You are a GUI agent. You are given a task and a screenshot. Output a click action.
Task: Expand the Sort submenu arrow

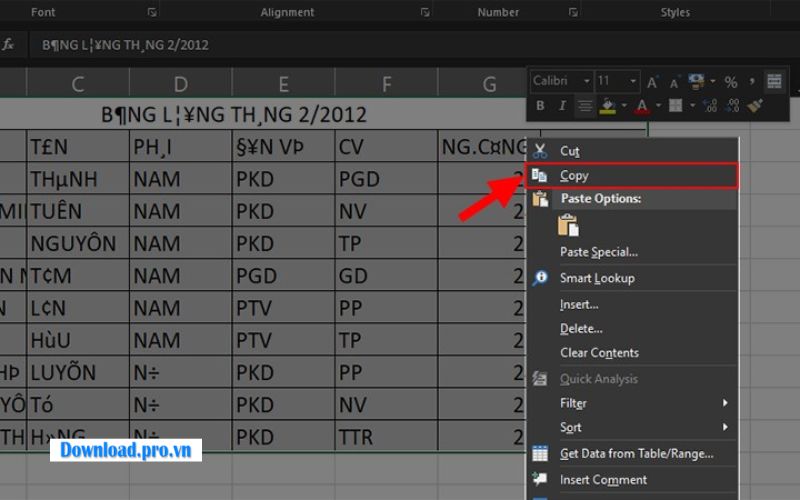click(725, 427)
